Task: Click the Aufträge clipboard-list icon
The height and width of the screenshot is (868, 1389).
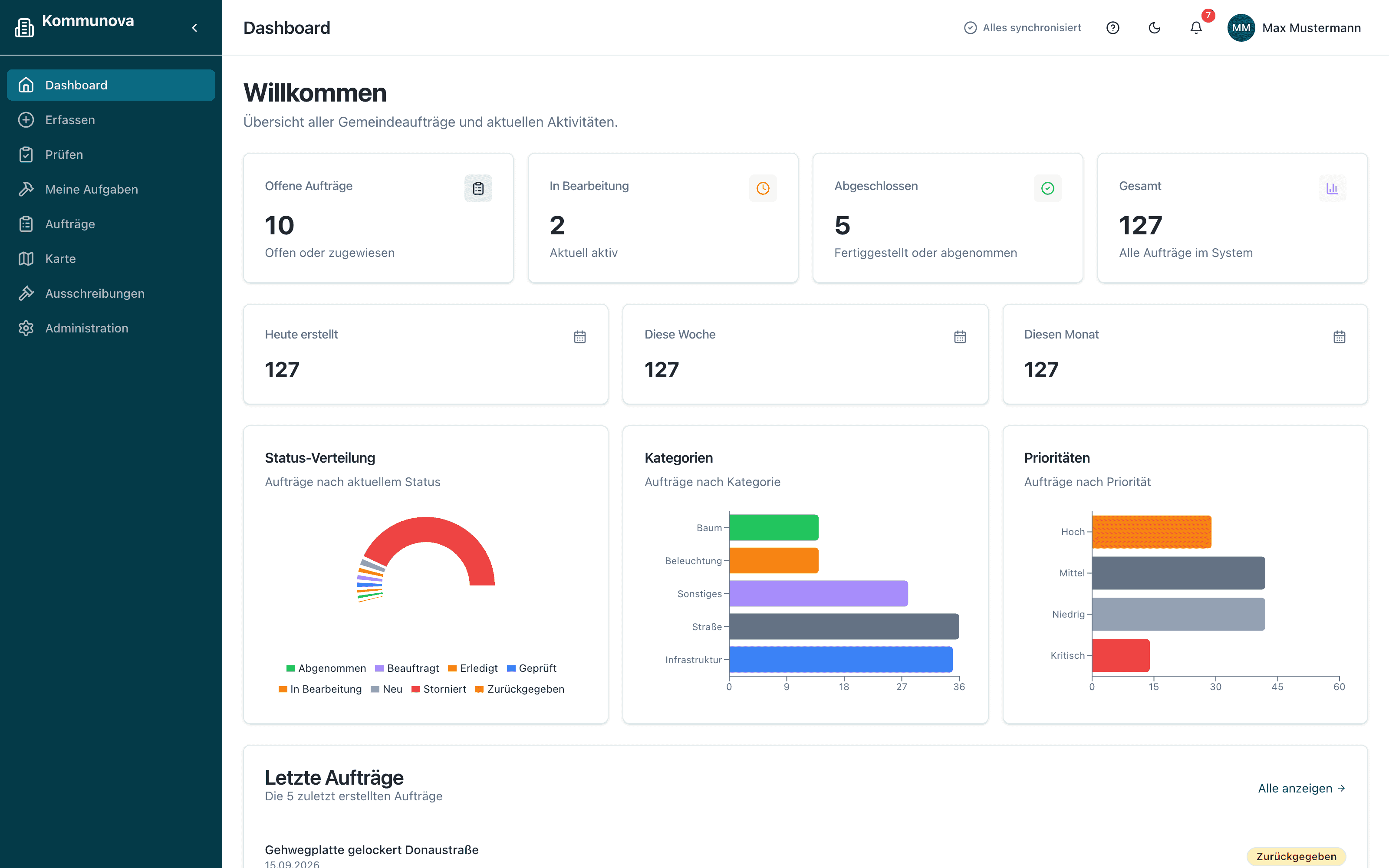Action: pos(26,224)
